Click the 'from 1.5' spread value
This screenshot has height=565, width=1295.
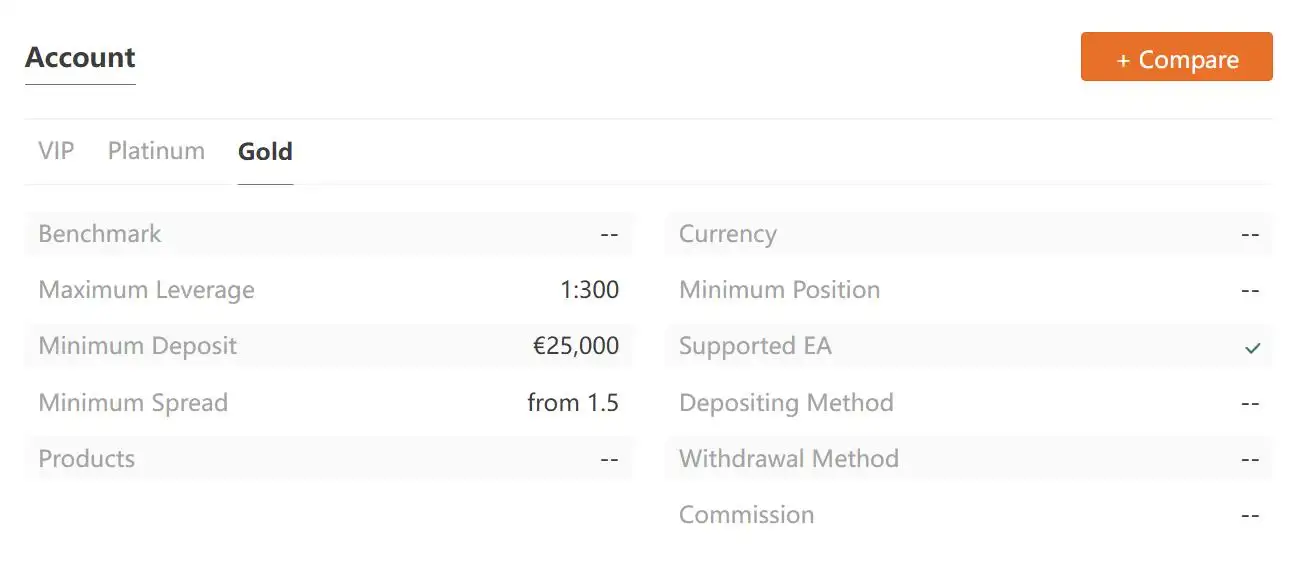[x=573, y=403]
